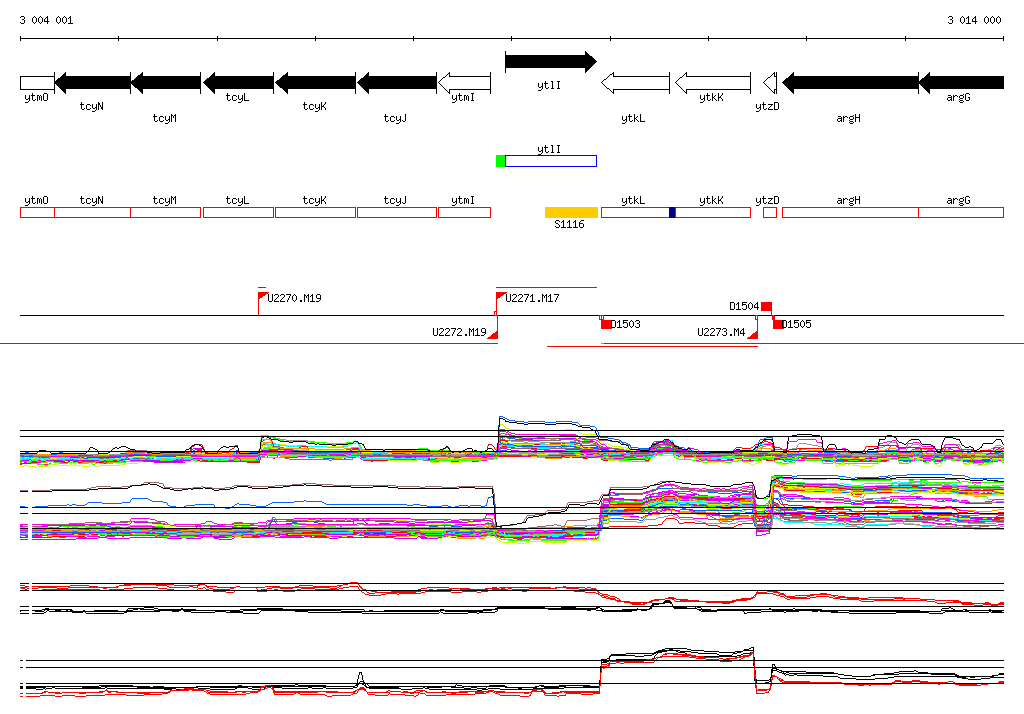Click the red-outlined tcyN annotation box
The width and height of the screenshot is (1024, 714).
click(x=93, y=212)
